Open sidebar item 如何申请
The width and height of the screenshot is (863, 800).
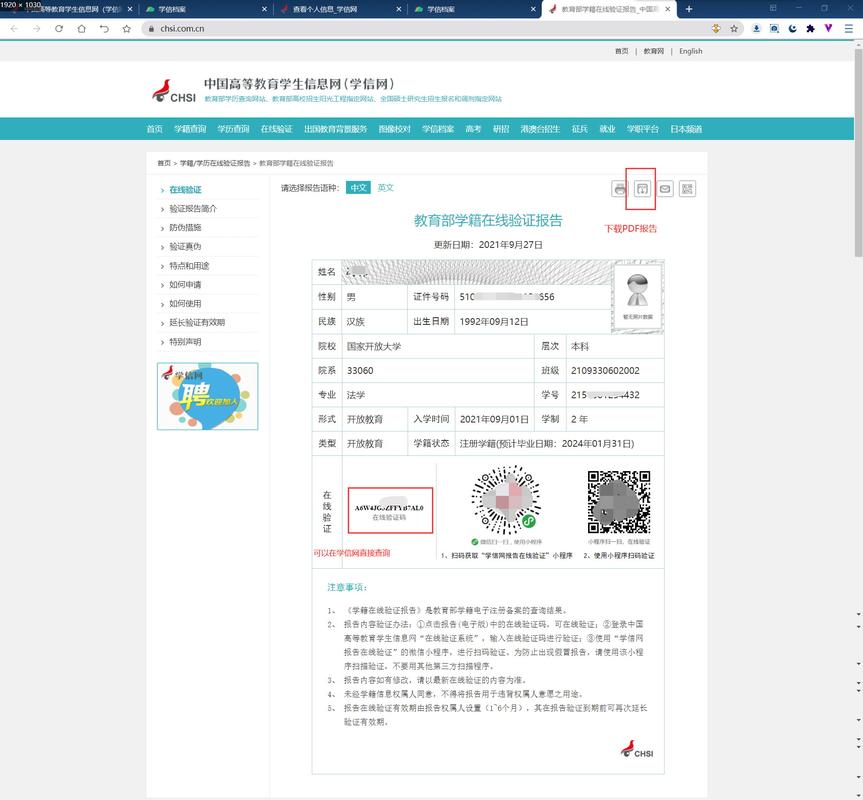pos(185,284)
